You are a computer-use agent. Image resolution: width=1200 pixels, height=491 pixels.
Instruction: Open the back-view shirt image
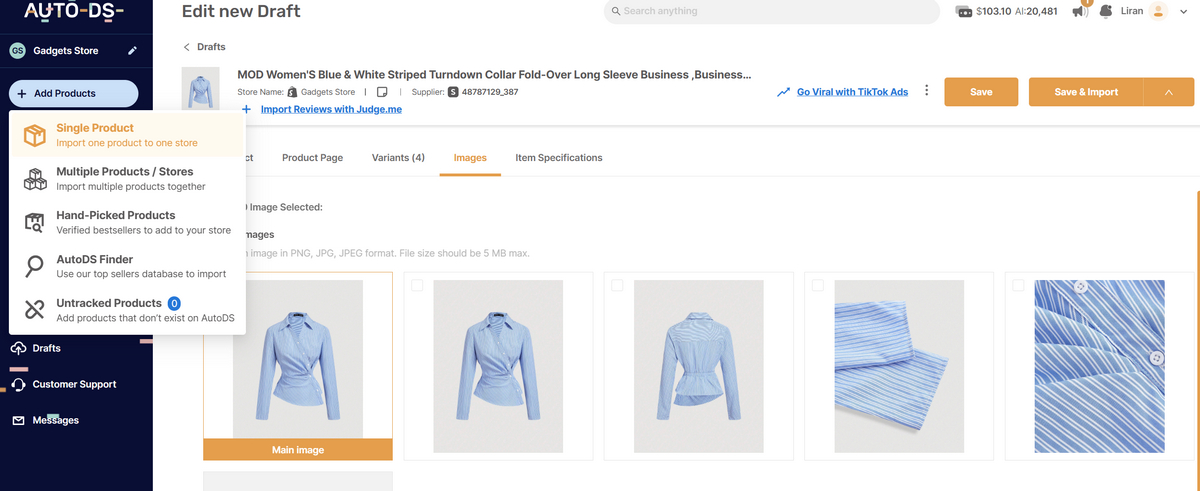click(x=699, y=366)
